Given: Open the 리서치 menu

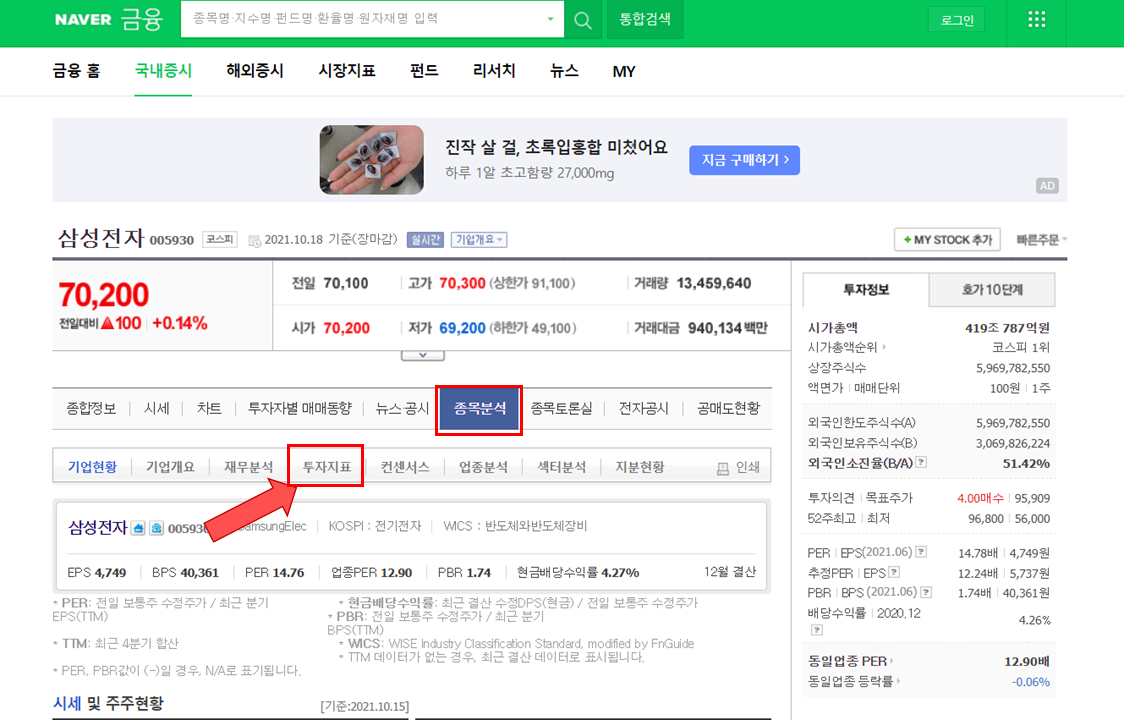Looking at the screenshot, I should pos(494,71).
